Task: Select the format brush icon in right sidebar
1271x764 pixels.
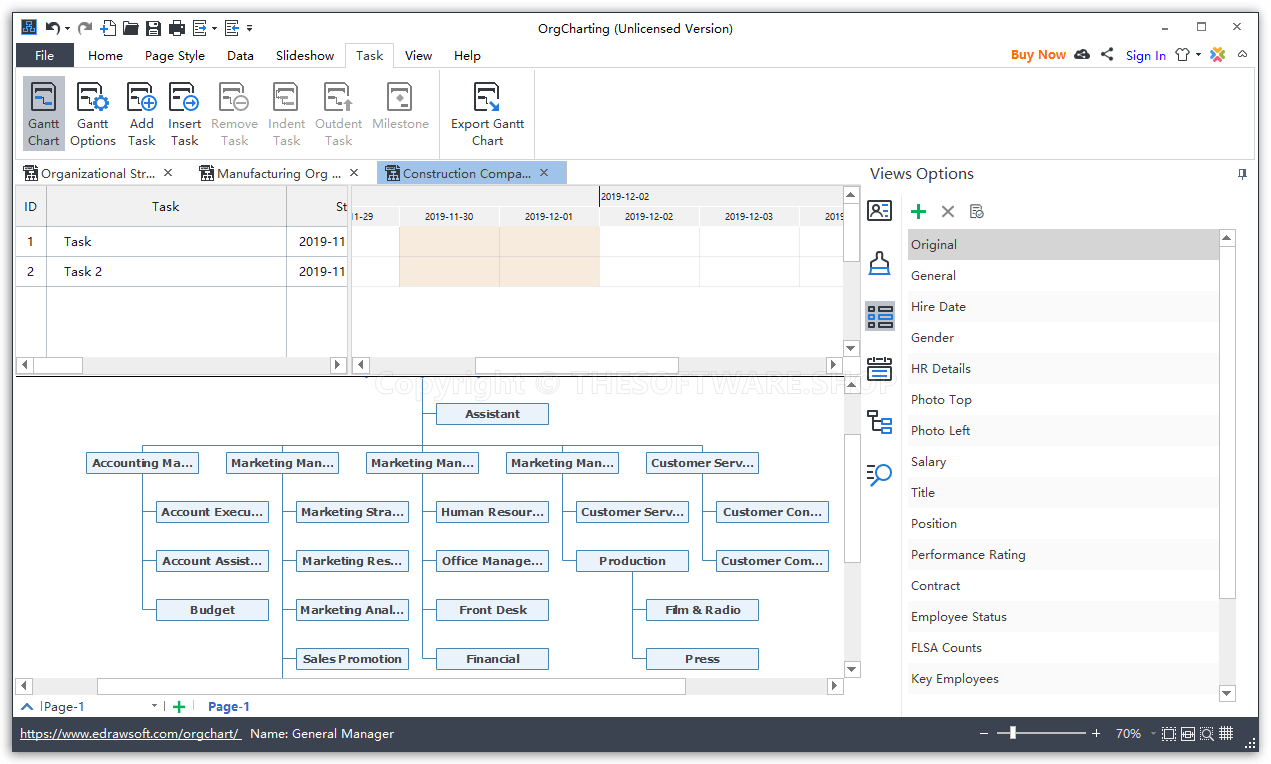Action: (881, 263)
